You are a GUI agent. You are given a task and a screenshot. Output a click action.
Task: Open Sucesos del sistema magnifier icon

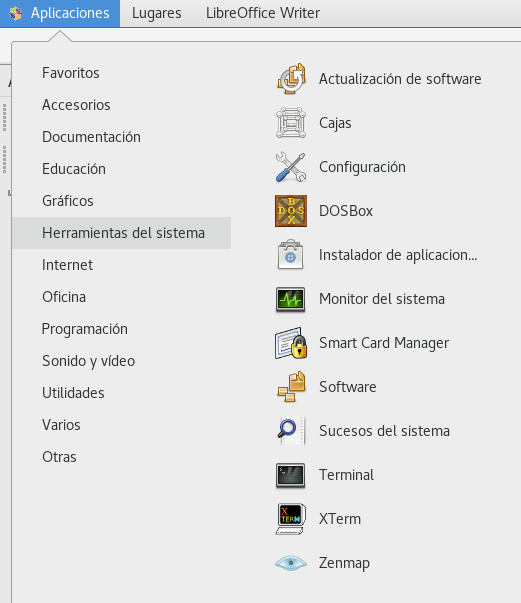click(291, 431)
